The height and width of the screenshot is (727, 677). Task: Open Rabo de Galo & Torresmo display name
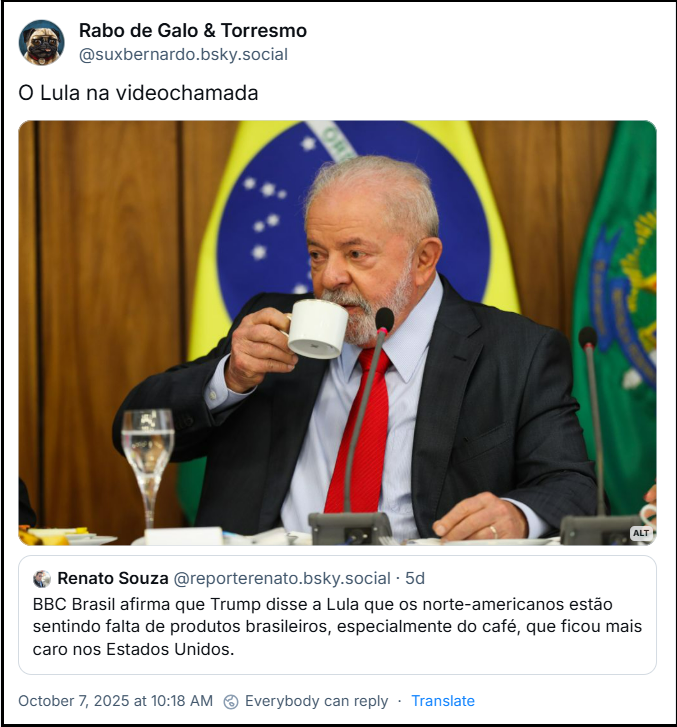click(192, 31)
